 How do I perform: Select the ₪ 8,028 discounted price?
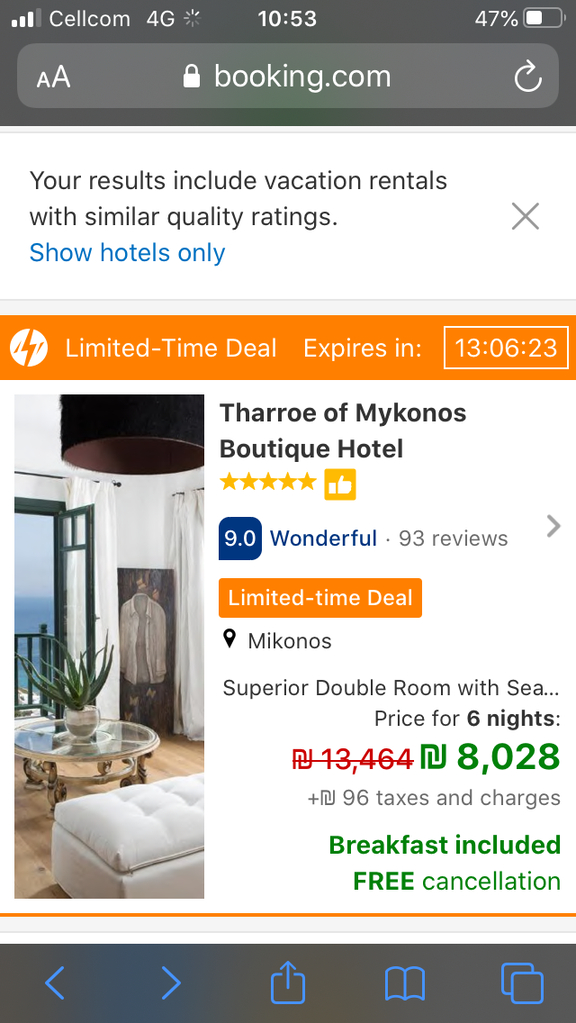click(491, 757)
